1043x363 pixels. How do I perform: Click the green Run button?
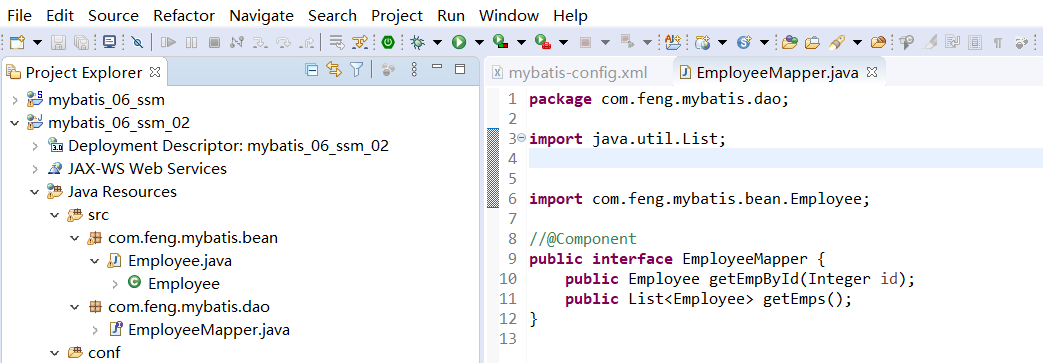click(x=459, y=43)
